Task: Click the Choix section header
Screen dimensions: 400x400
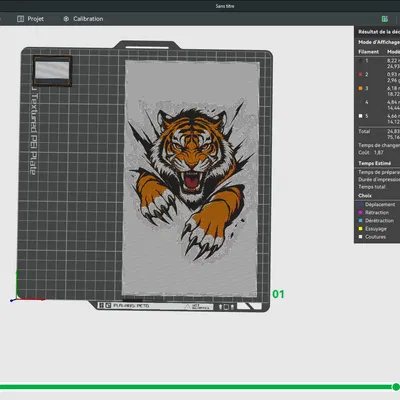Action: (x=365, y=195)
